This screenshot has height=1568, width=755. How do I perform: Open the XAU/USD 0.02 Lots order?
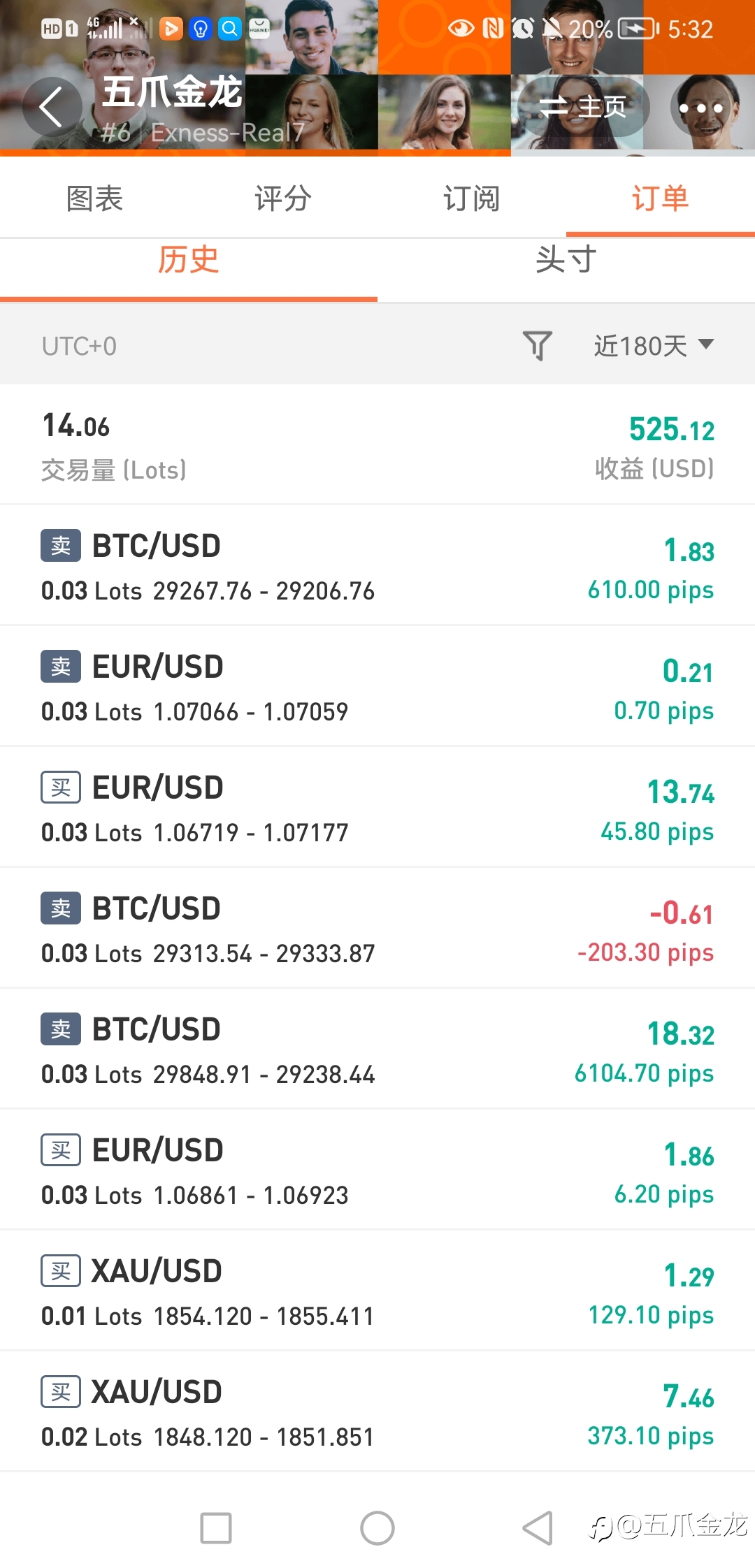click(x=377, y=1412)
